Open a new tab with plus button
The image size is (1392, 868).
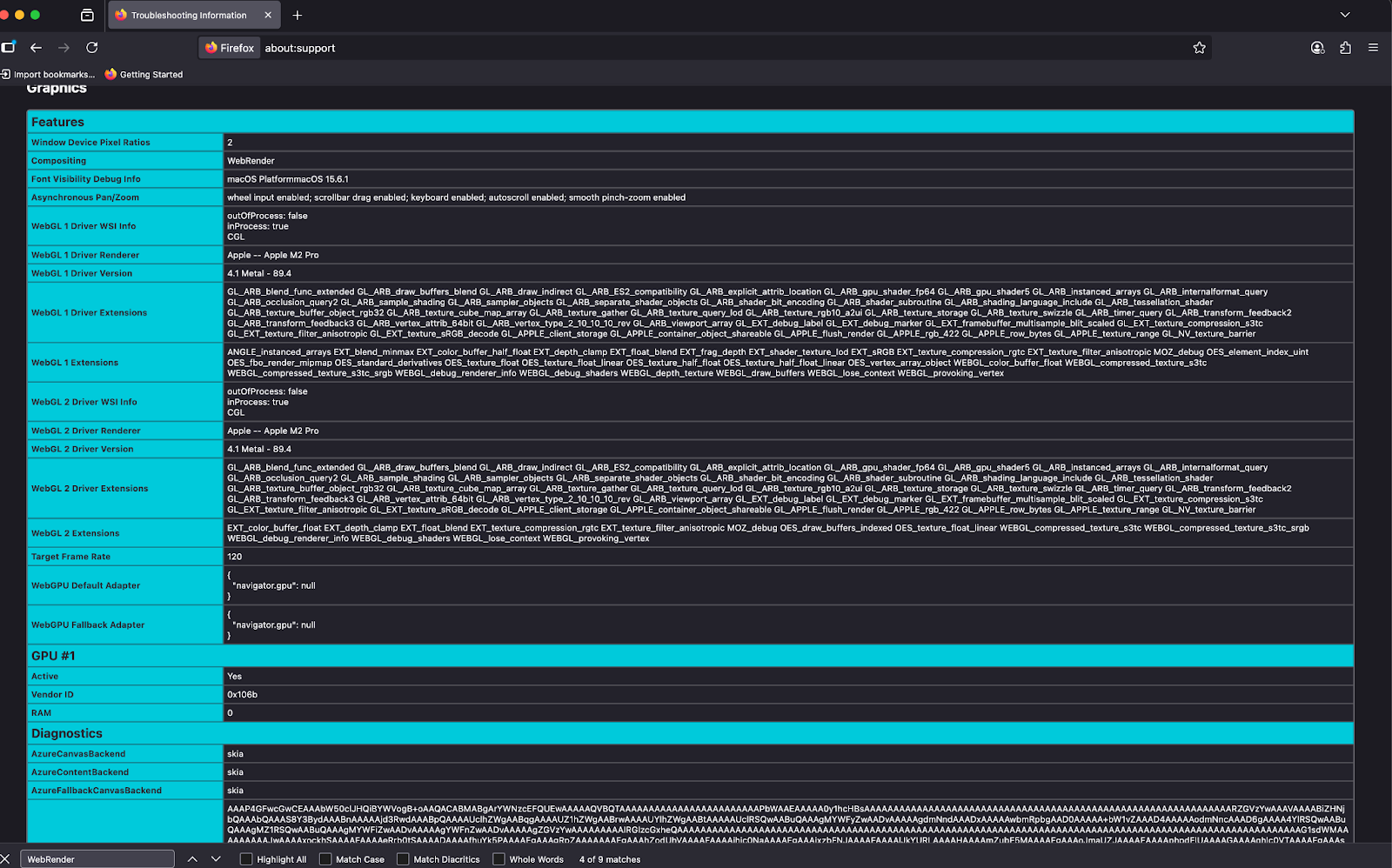point(298,15)
